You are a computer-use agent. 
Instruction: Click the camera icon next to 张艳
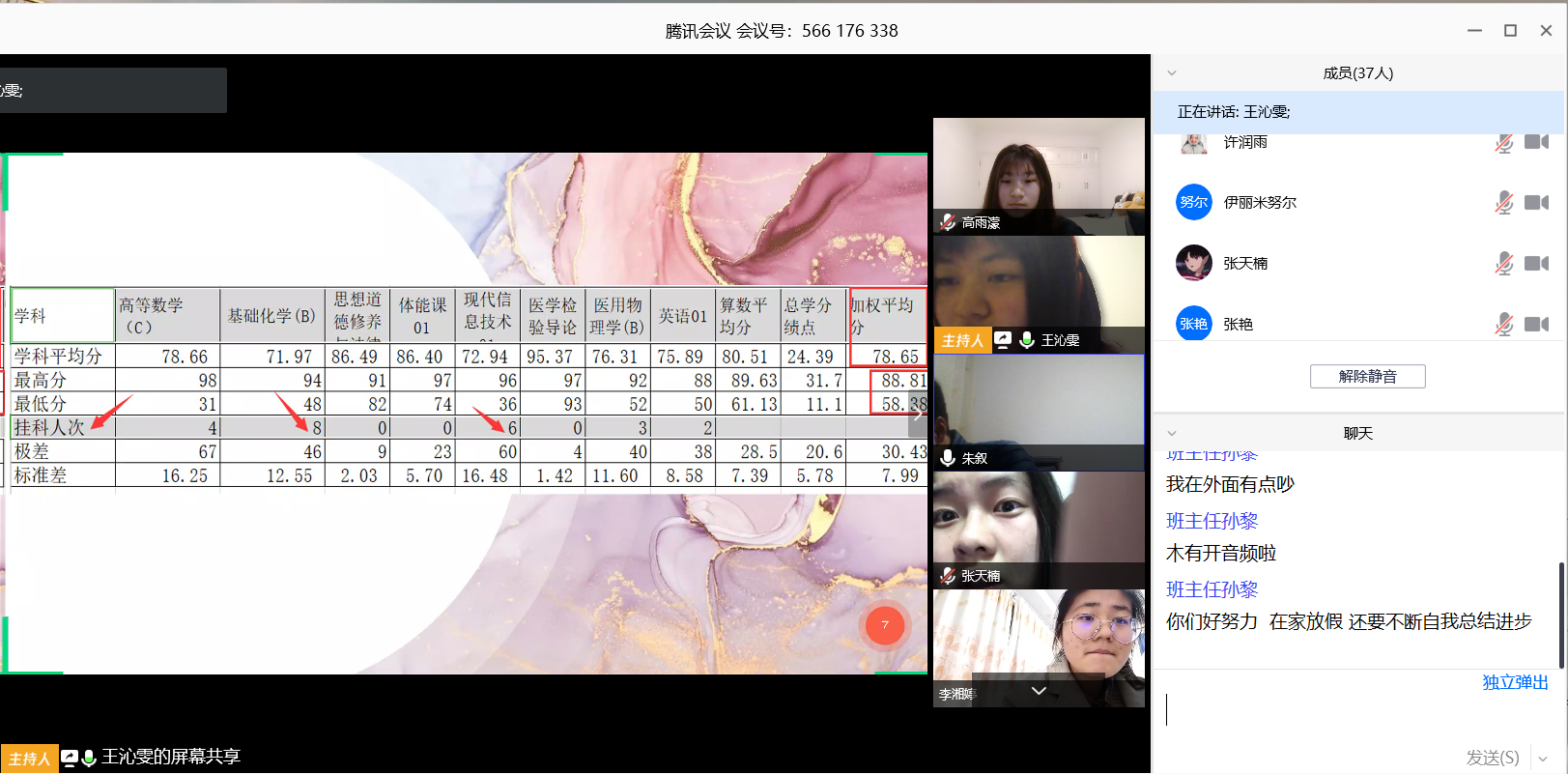pos(1536,325)
